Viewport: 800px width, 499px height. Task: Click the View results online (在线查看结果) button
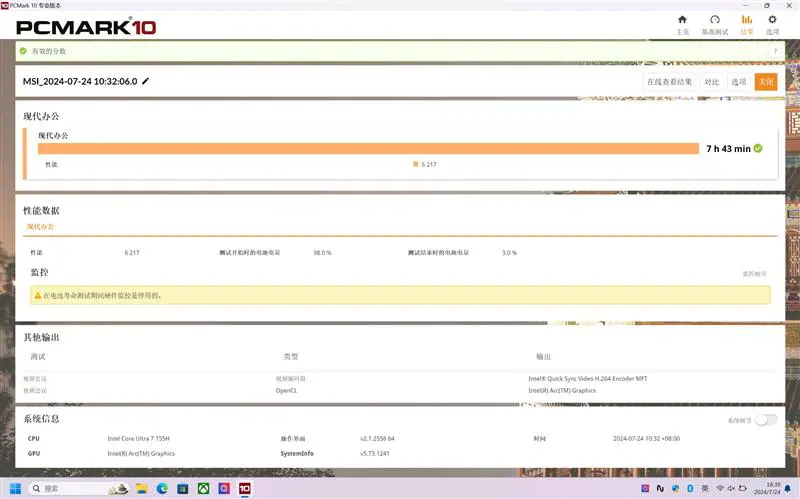tap(669, 82)
